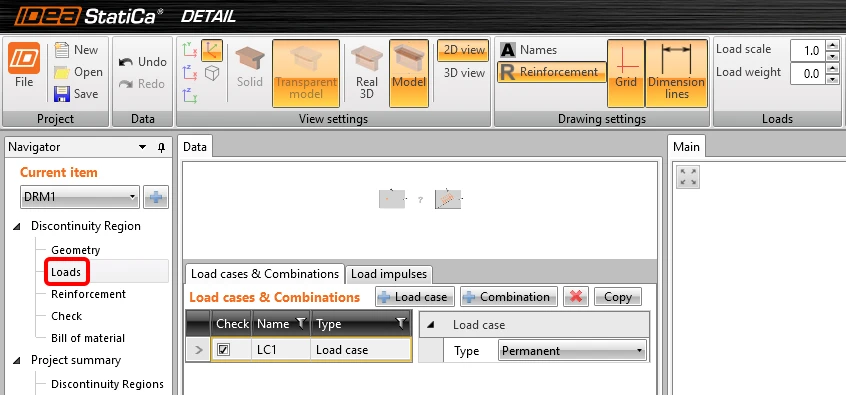Image resolution: width=846 pixels, height=395 pixels.
Task: Click the right model thumbnail in Data
Action: (x=448, y=199)
